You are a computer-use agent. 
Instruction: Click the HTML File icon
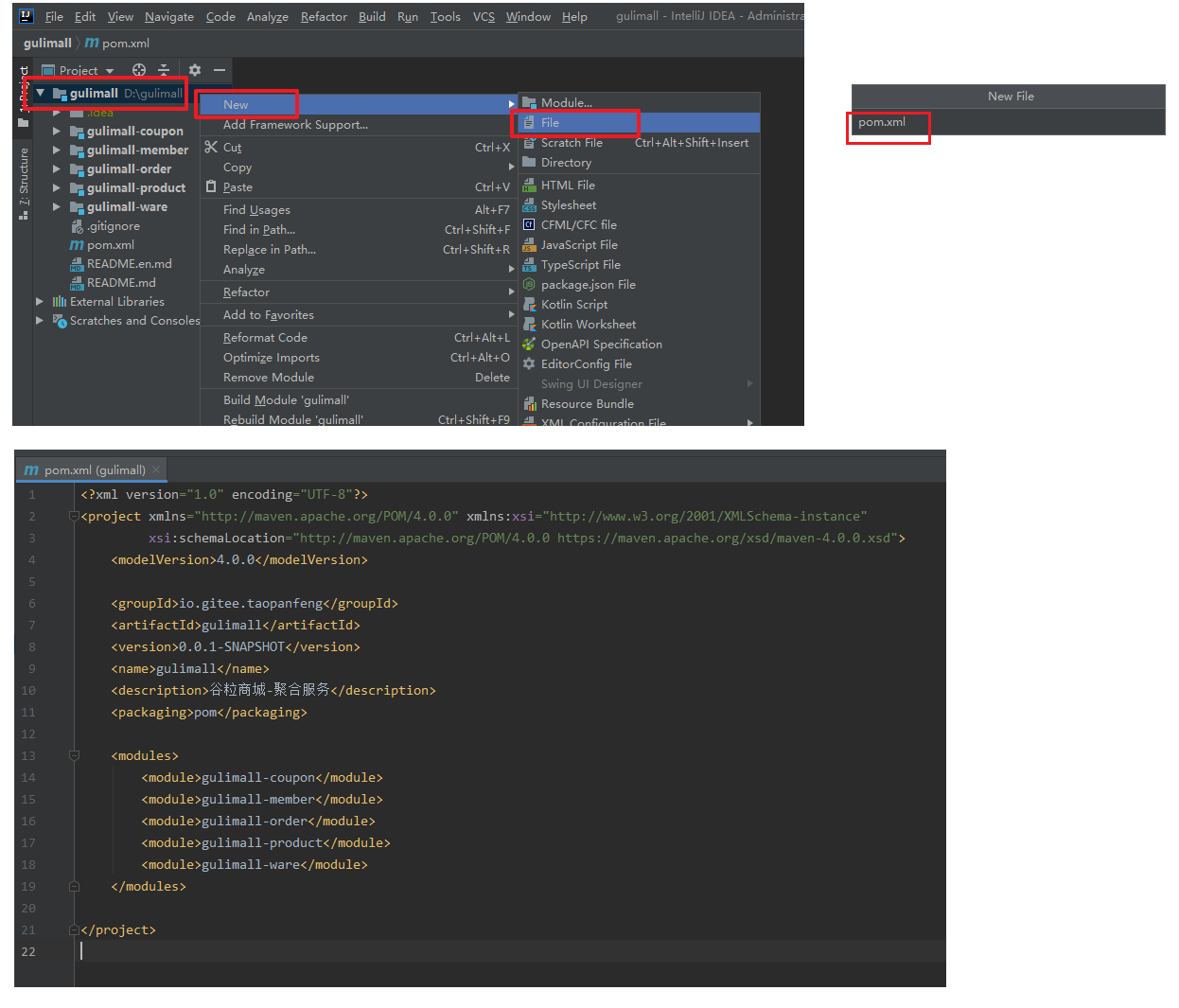tap(530, 186)
